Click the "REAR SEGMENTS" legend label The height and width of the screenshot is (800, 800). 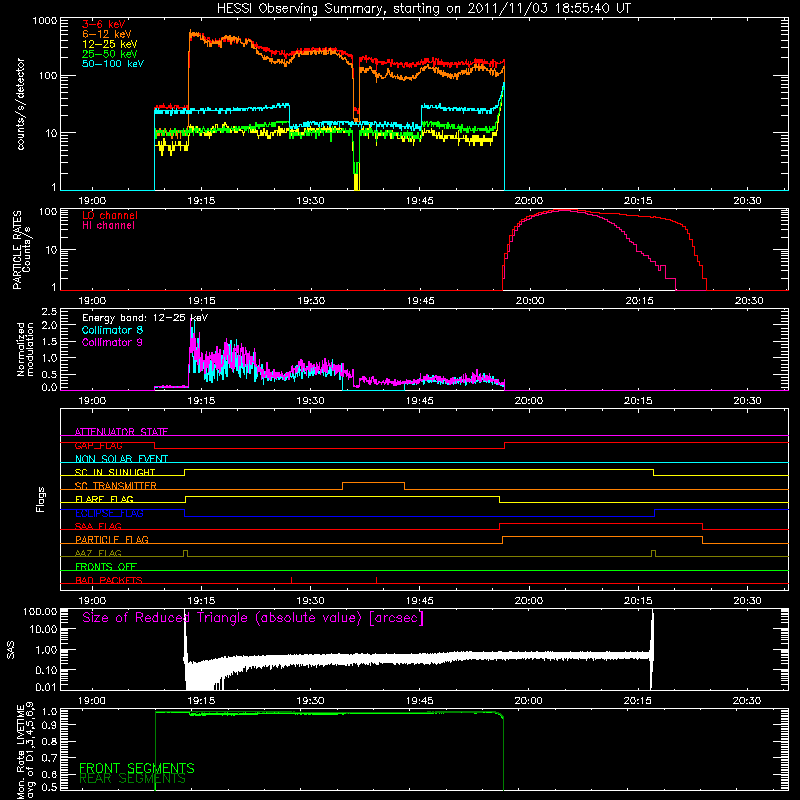[x=132, y=779]
